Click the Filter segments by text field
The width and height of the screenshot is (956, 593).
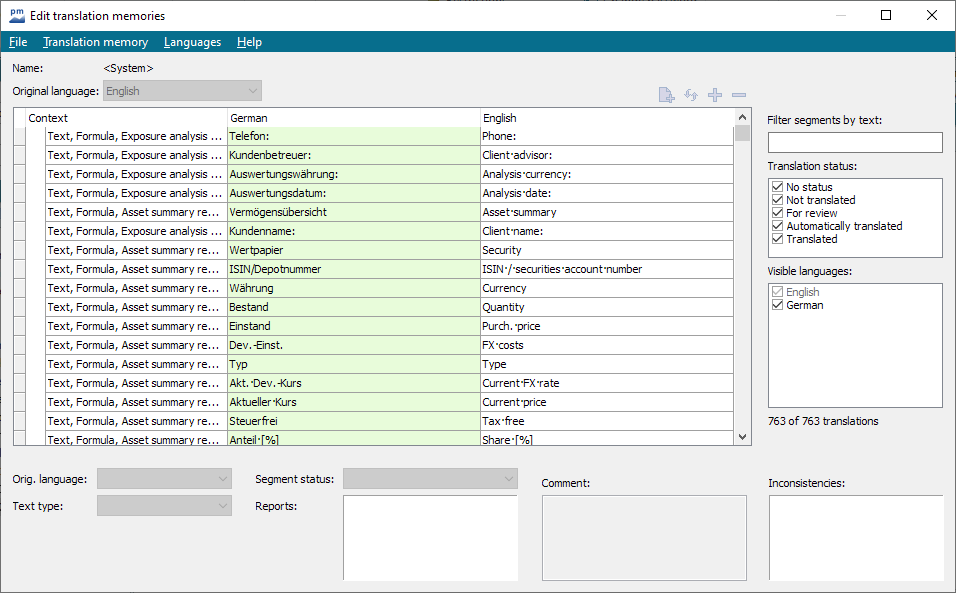pyautogui.click(x=854, y=143)
